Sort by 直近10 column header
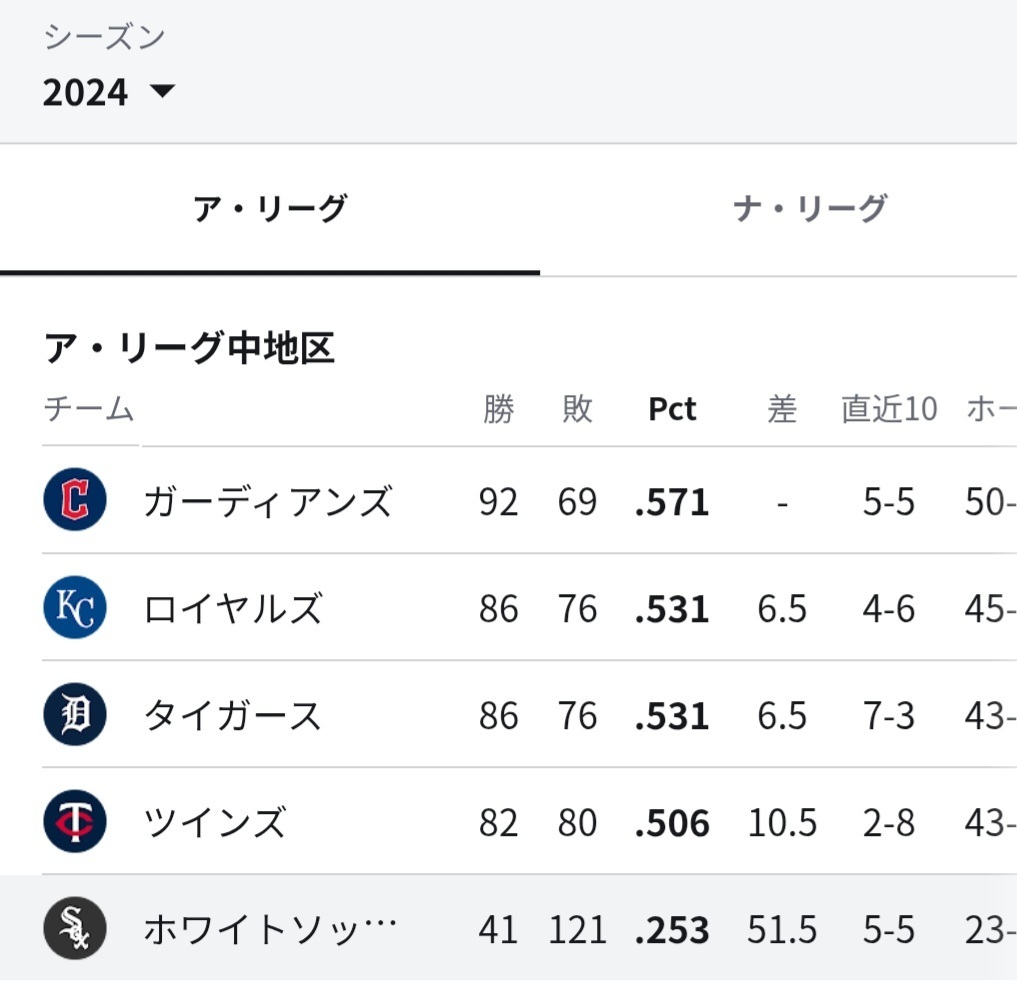The width and height of the screenshot is (1017, 1005). click(889, 409)
